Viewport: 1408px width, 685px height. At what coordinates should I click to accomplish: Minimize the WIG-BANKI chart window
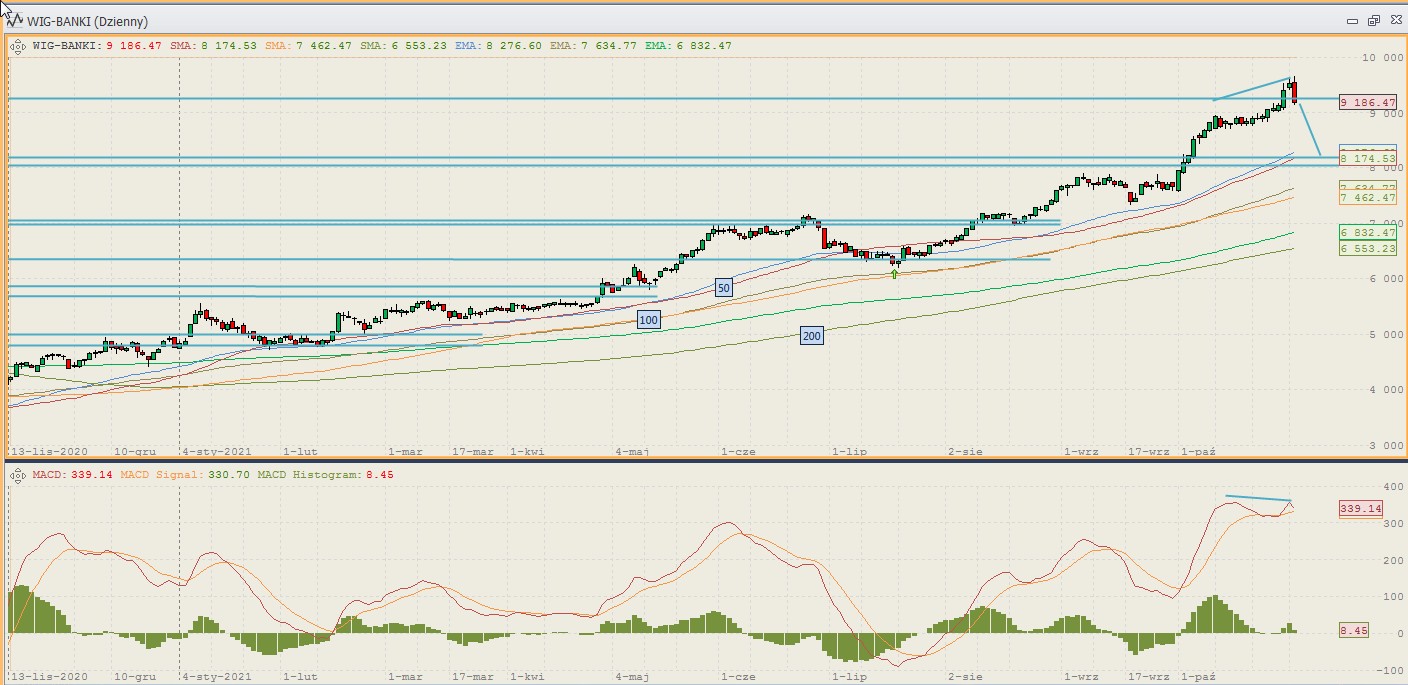[1352, 20]
